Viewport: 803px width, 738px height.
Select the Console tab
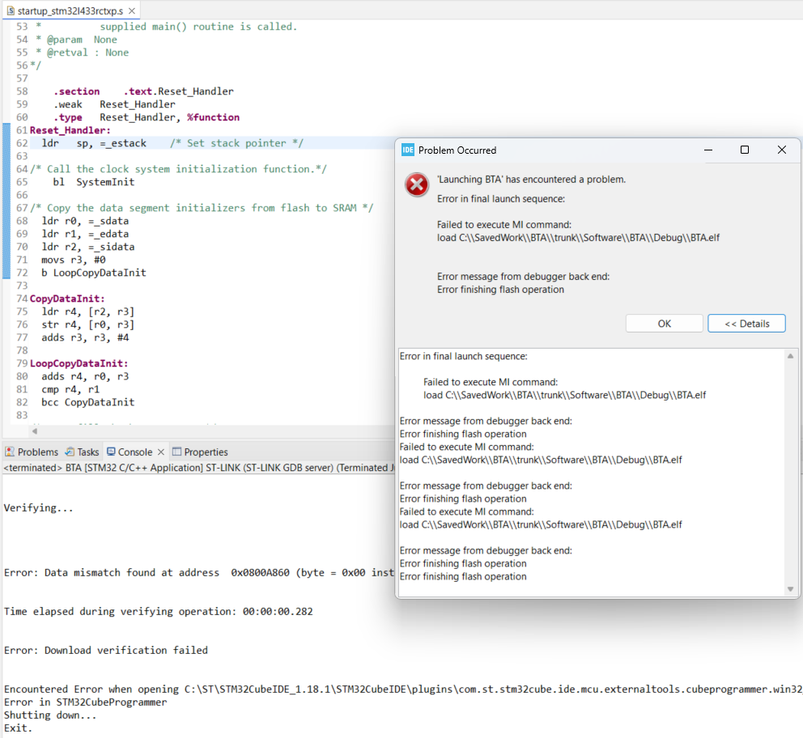point(130,452)
